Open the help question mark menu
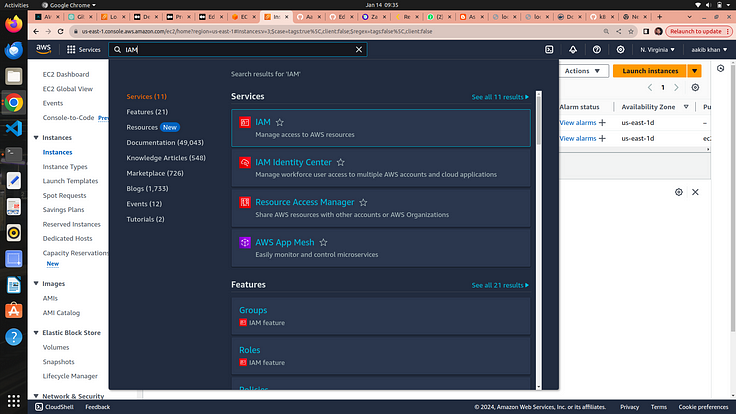 pos(597,49)
